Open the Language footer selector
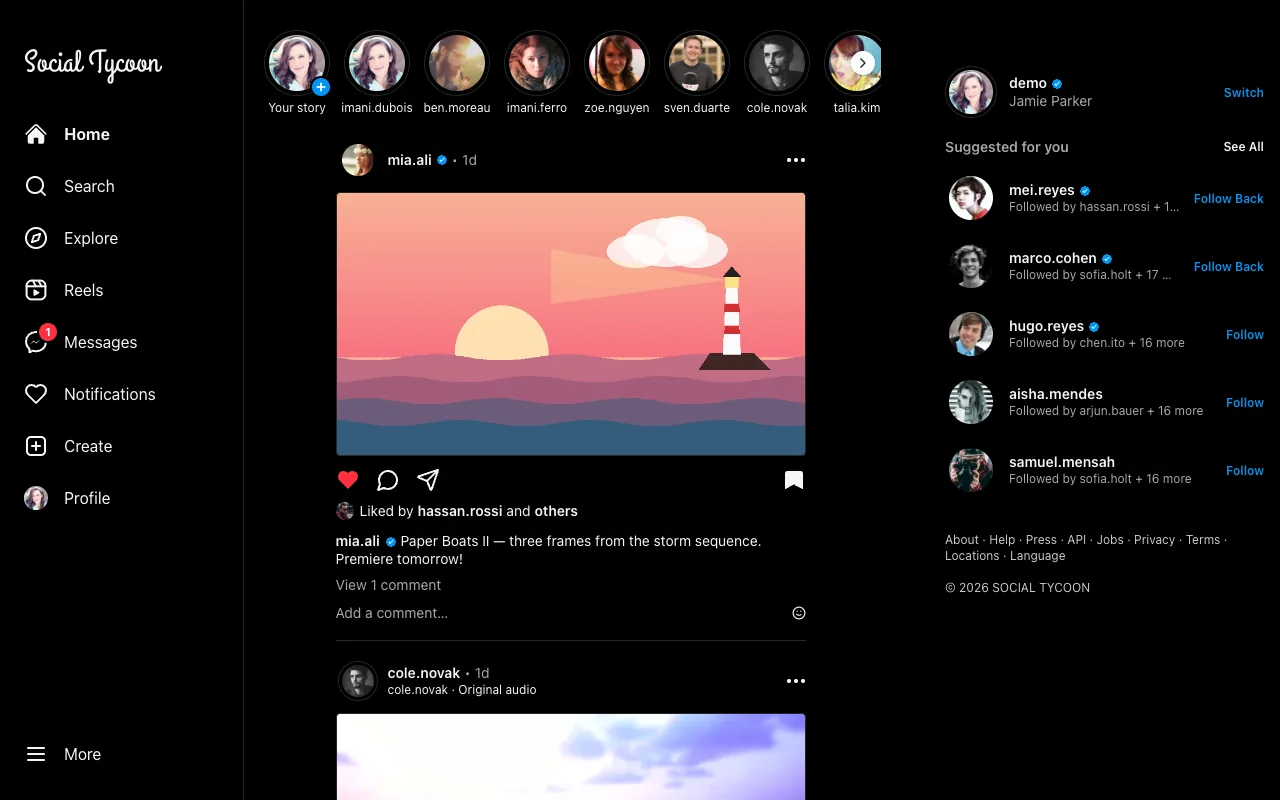This screenshot has width=1280, height=800. (1038, 556)
